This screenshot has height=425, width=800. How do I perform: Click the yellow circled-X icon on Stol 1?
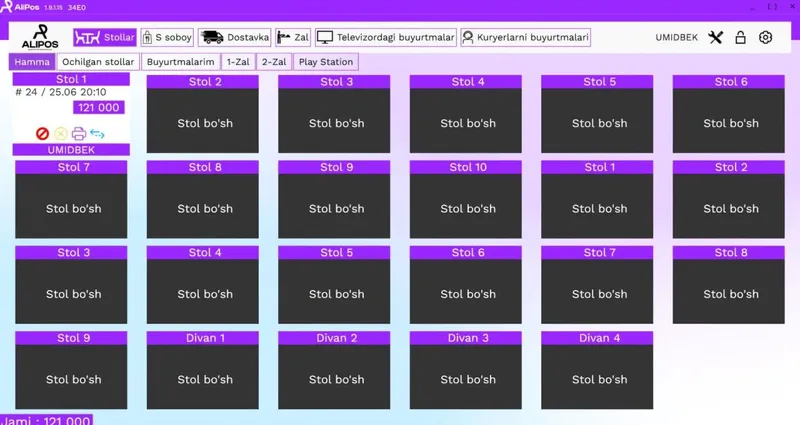click(x=61, y=134)
